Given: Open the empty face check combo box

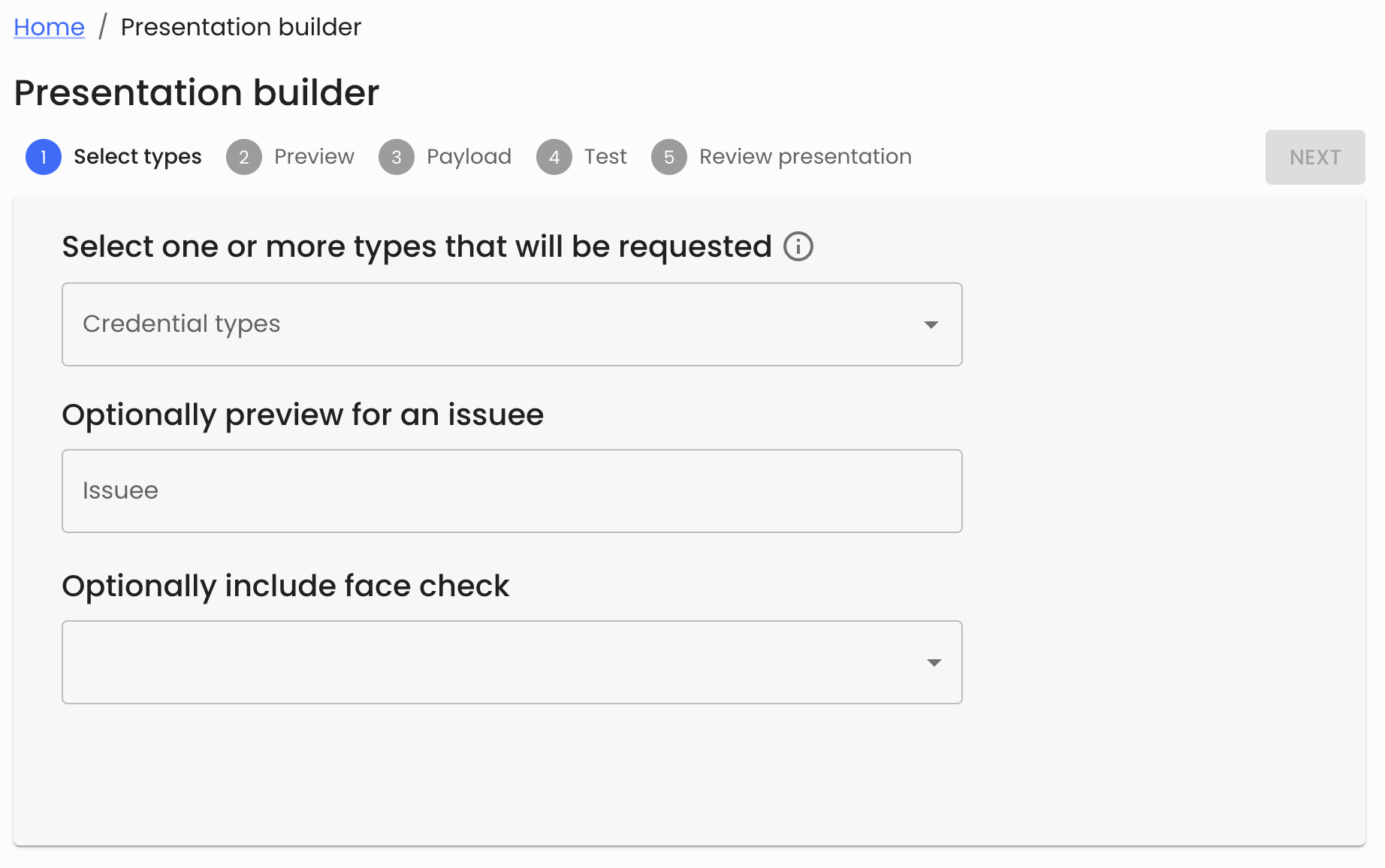Looking at the screenshot, I should (x=511, y=662).
